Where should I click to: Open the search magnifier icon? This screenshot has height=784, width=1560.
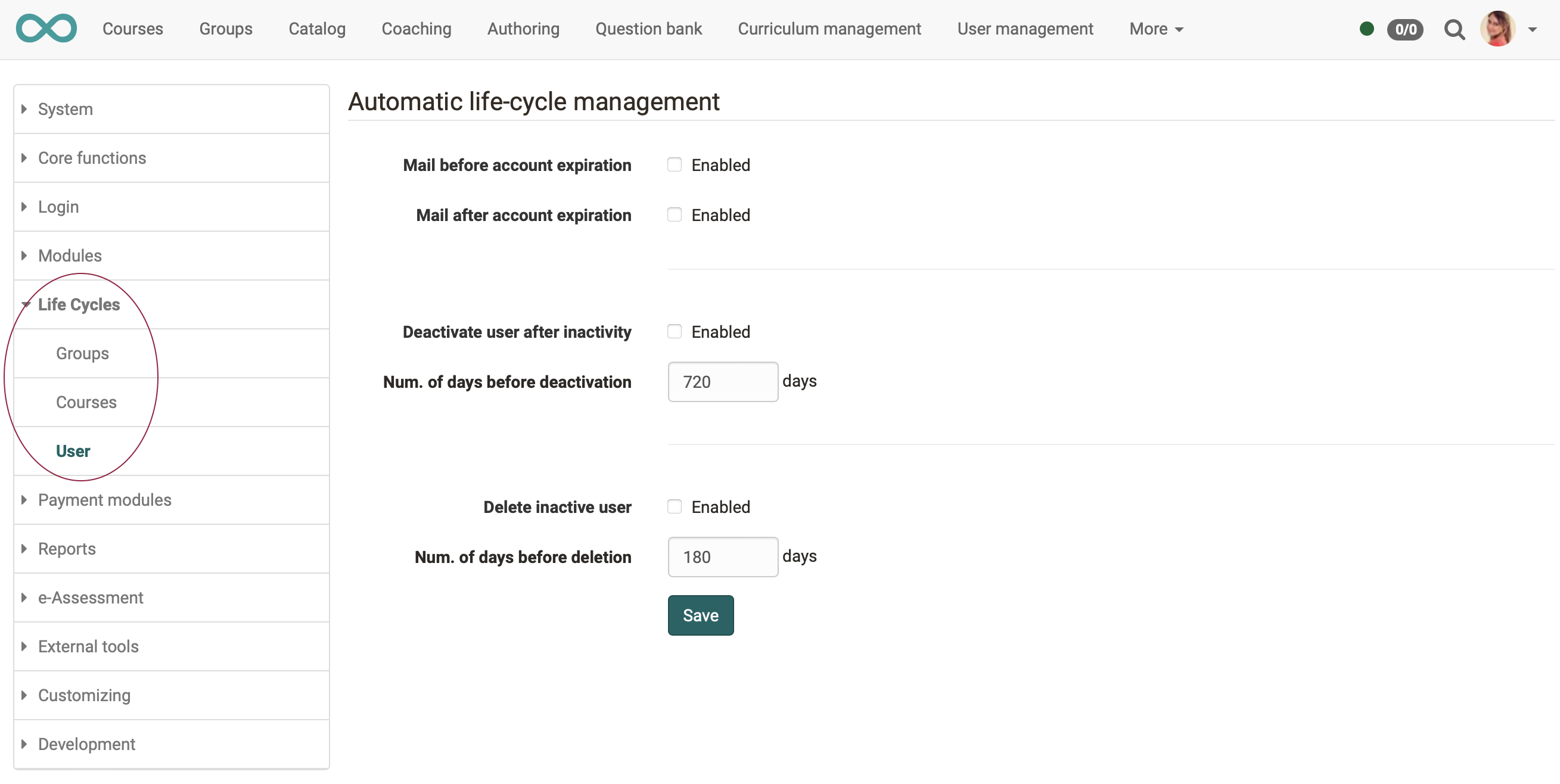1455,29
